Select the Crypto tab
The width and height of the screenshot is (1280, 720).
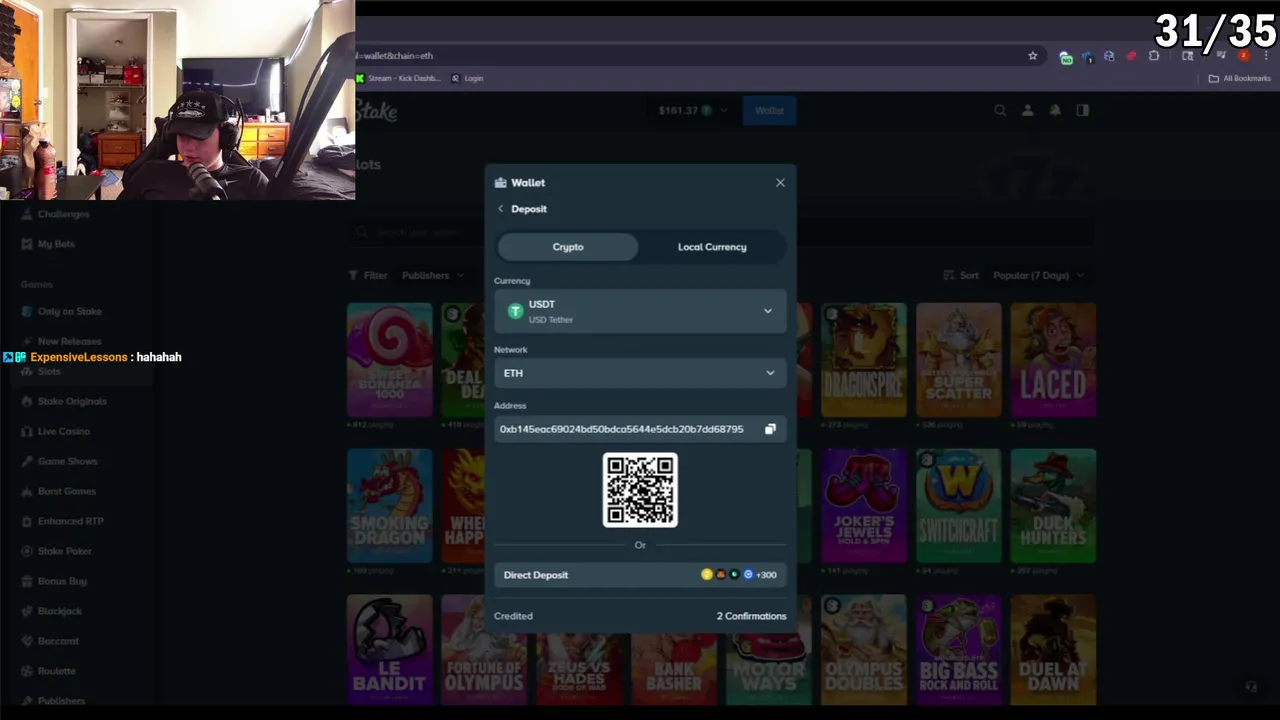click(x=568, y=247)
